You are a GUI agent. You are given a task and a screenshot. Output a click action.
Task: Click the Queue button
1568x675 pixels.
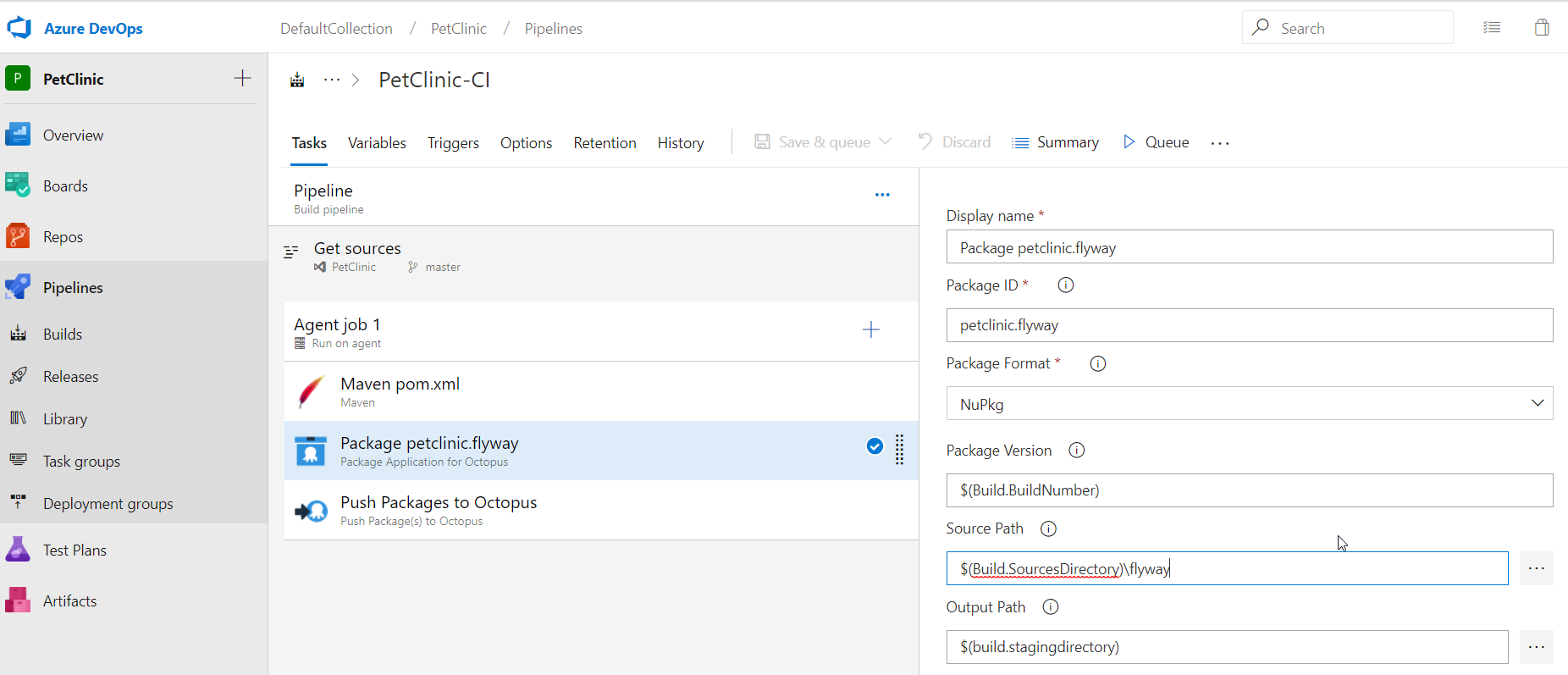pos(1156,142)
